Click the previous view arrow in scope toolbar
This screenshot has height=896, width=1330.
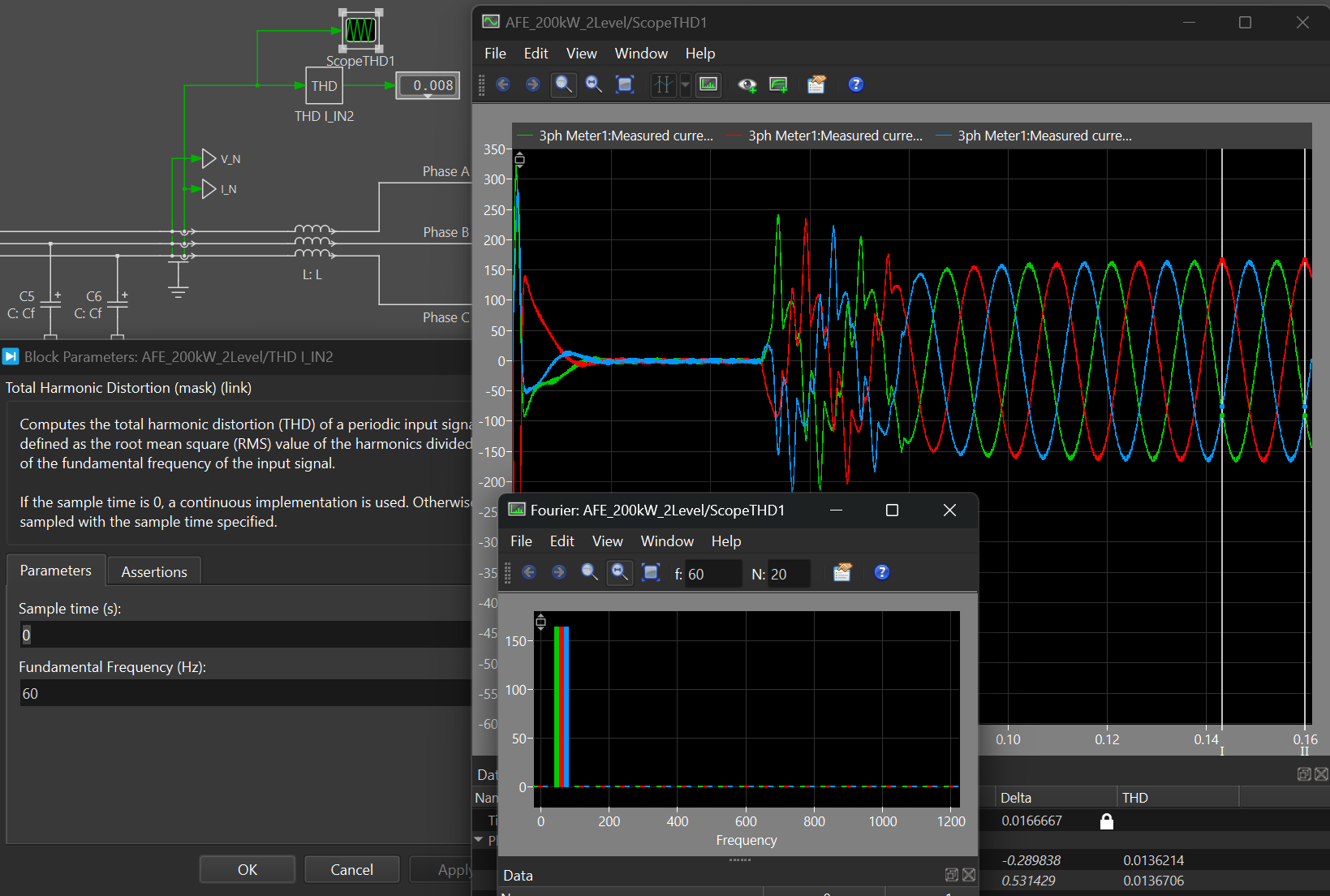(503, 84)
